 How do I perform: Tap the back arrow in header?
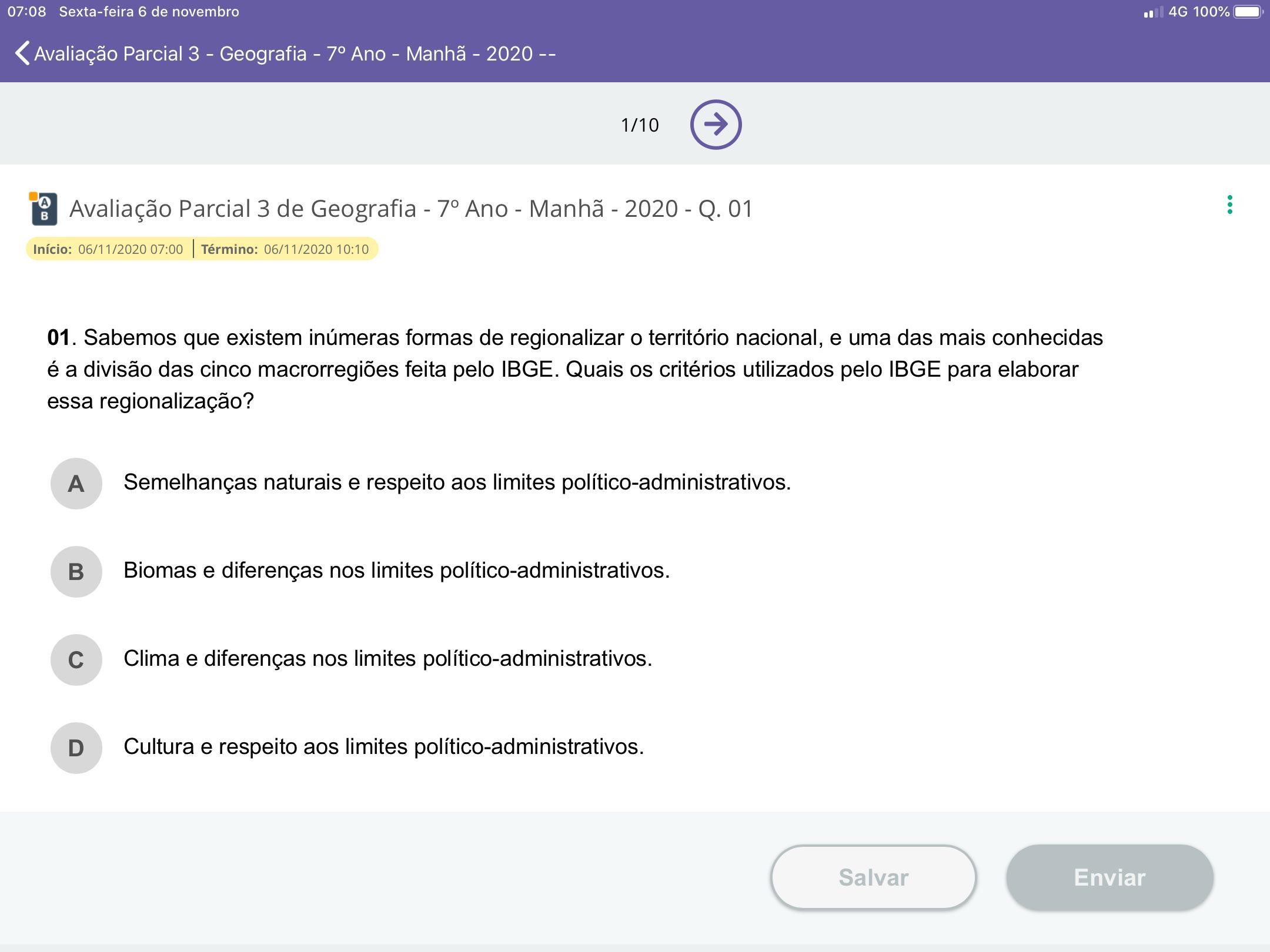pos(22,53)
